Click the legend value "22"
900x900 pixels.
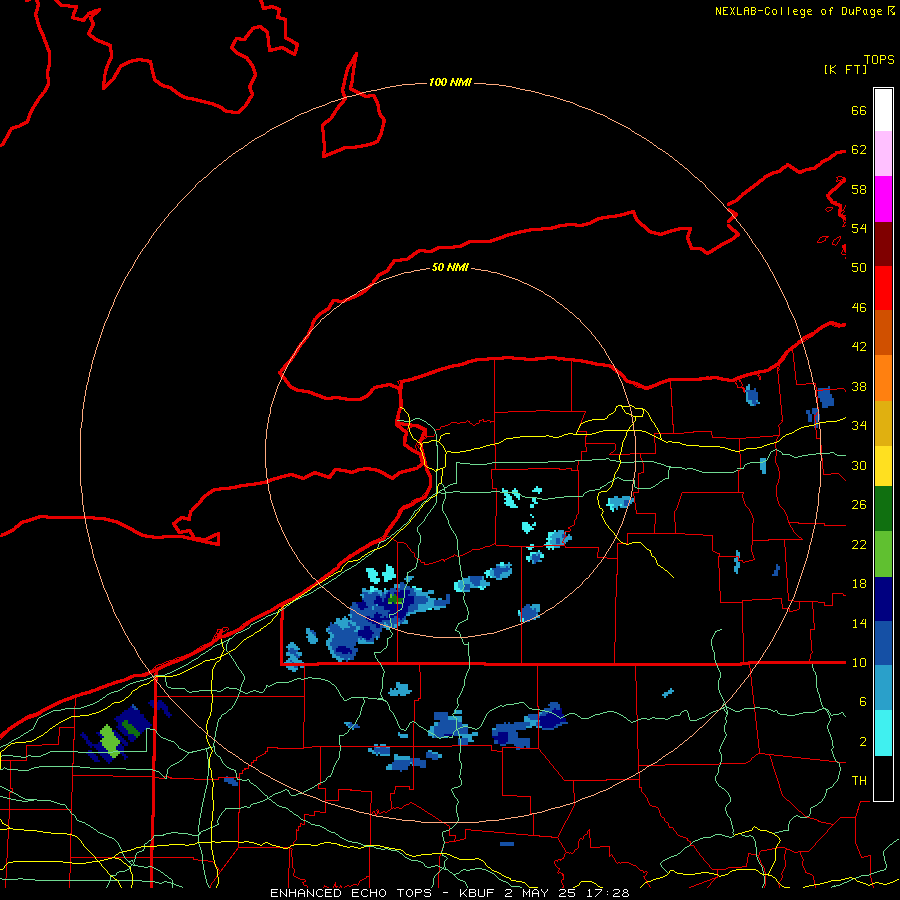(x=859, y=544)
